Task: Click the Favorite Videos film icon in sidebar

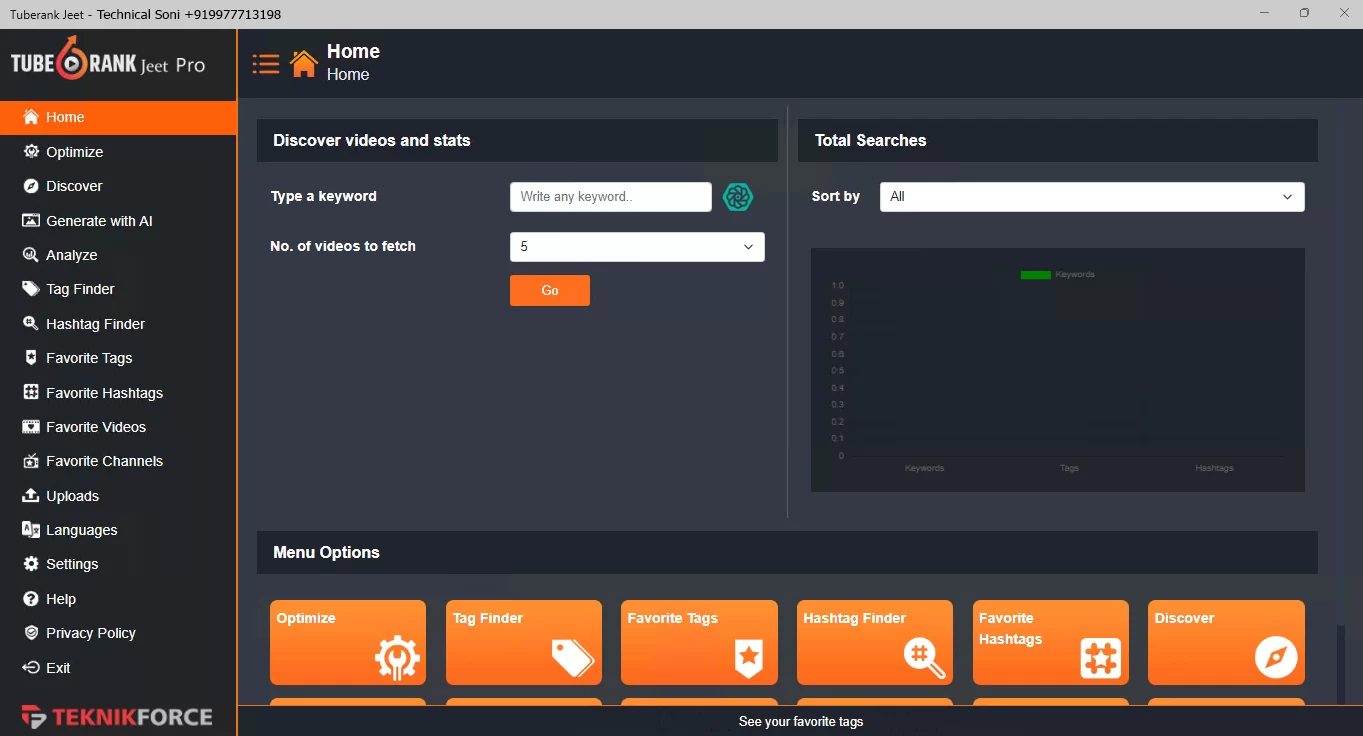Action: click(x=31, y=427)
